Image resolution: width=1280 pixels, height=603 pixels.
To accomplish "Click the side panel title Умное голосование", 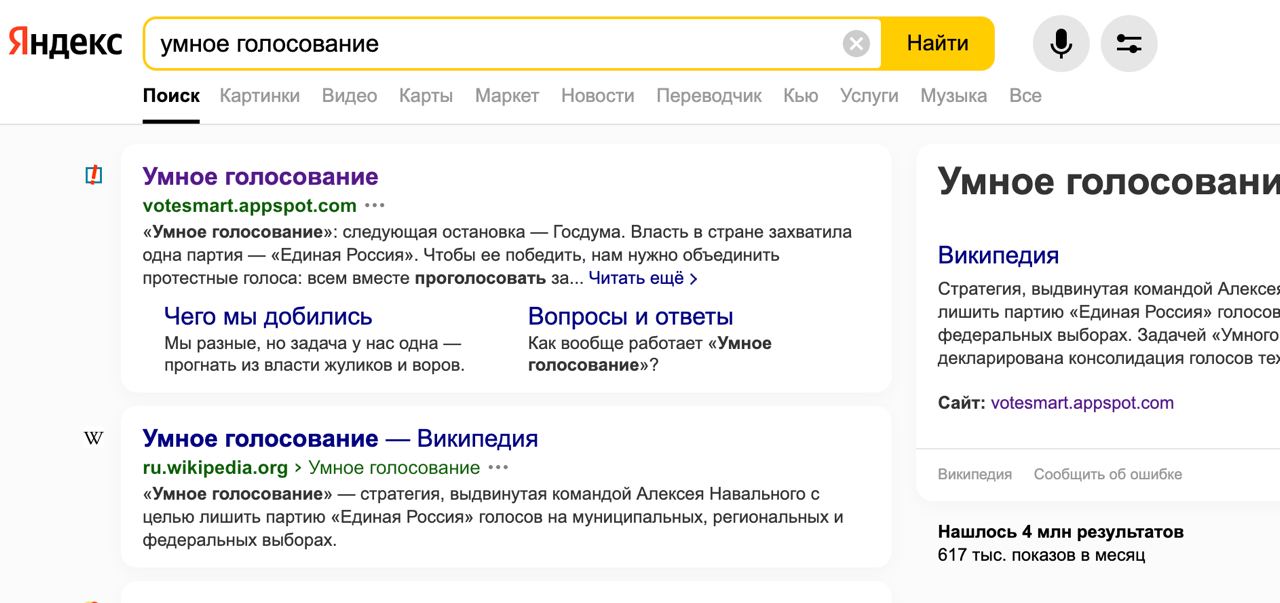I will tap(1108, 182).
